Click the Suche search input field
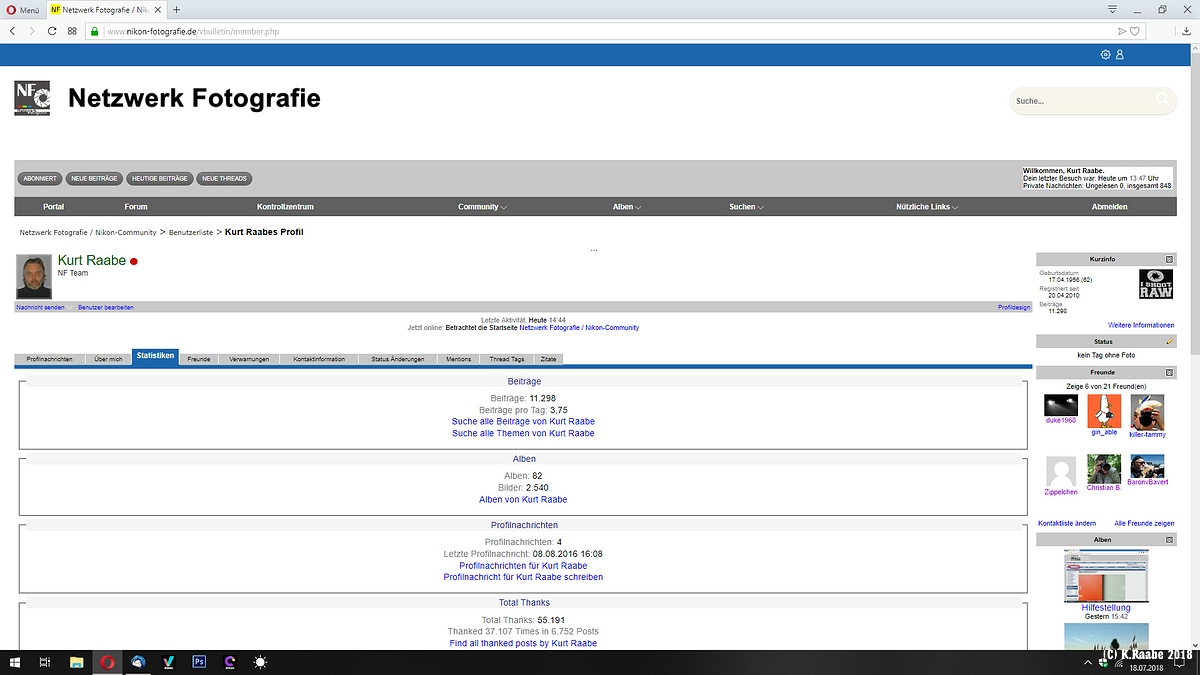 (1083, 101)
